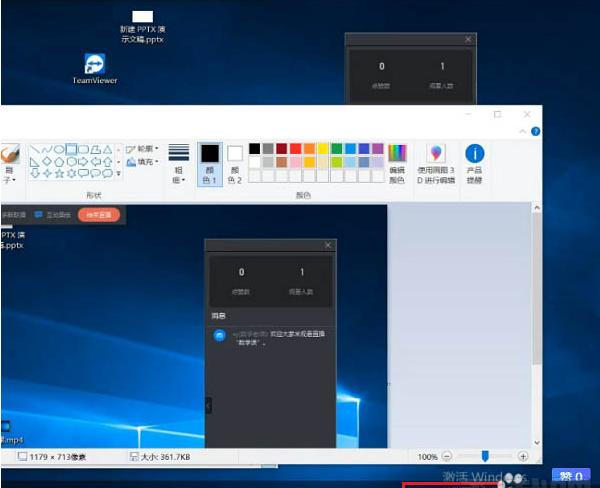Click the zoom out minus button
Image resolution: width=600 pixels, height=488 pixels.
point(447,456)
